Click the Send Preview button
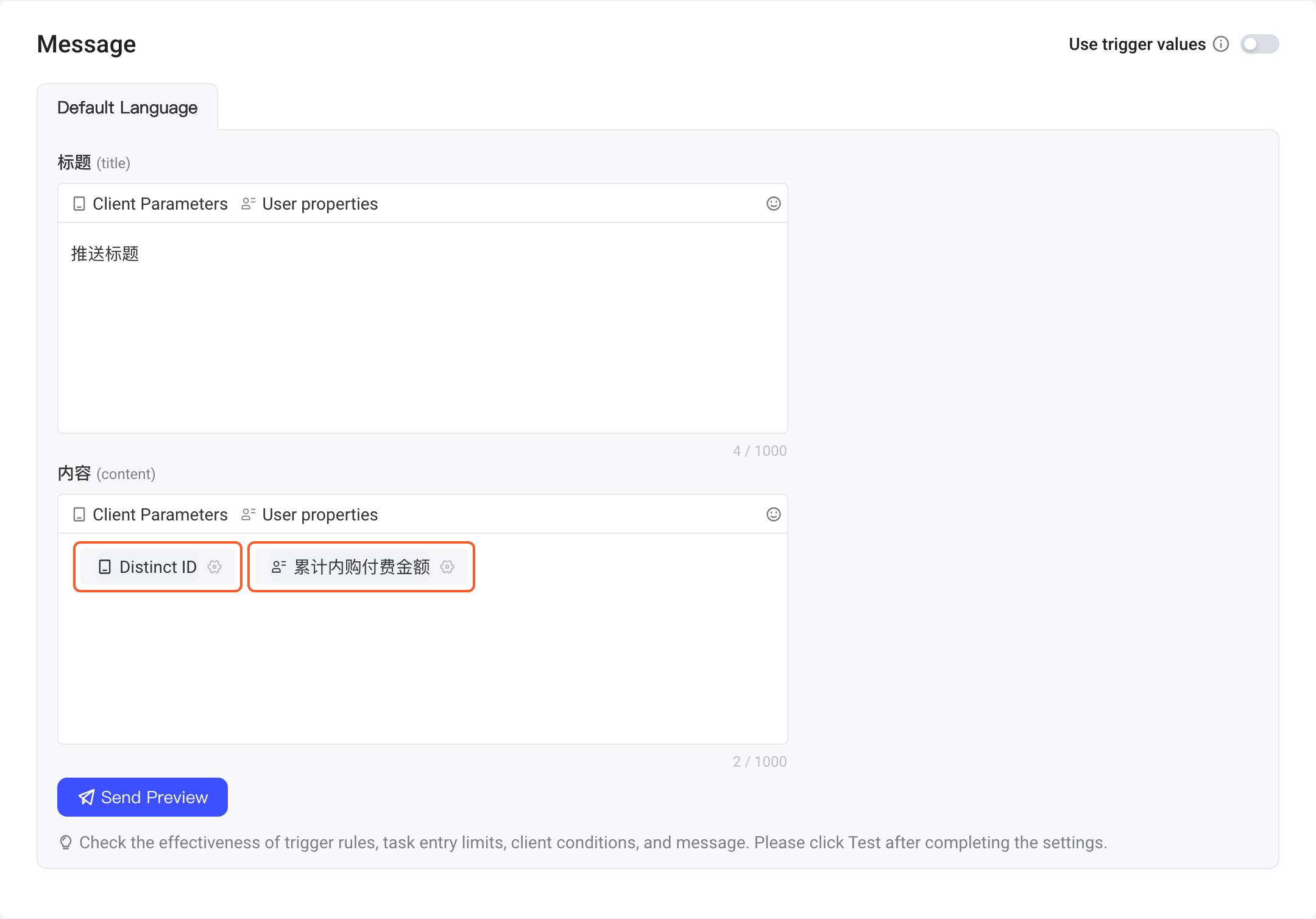Screen dimensions: 1316x919 (143, 797)
